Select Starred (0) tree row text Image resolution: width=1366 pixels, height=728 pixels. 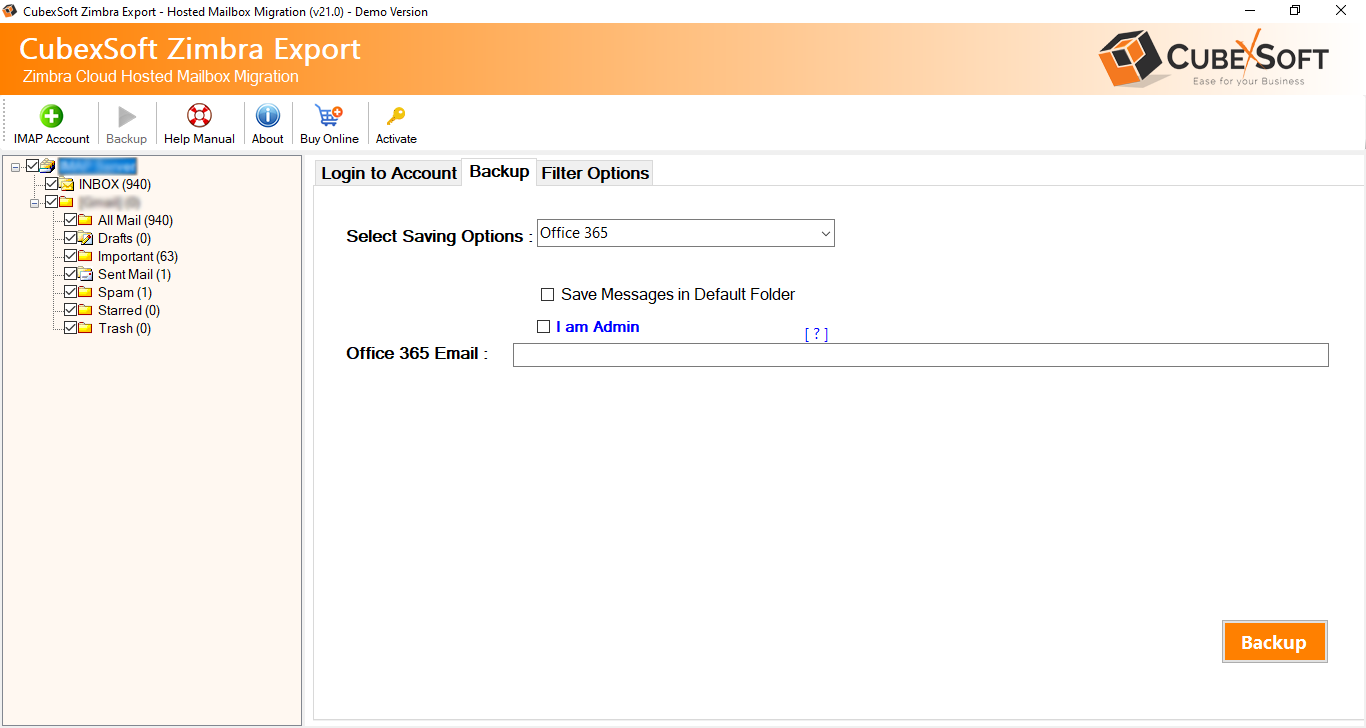(x=129, y=310)
